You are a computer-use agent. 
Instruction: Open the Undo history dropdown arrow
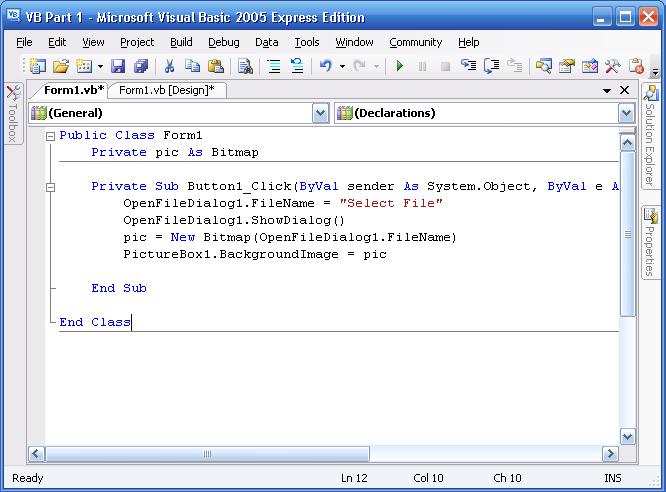342,66
